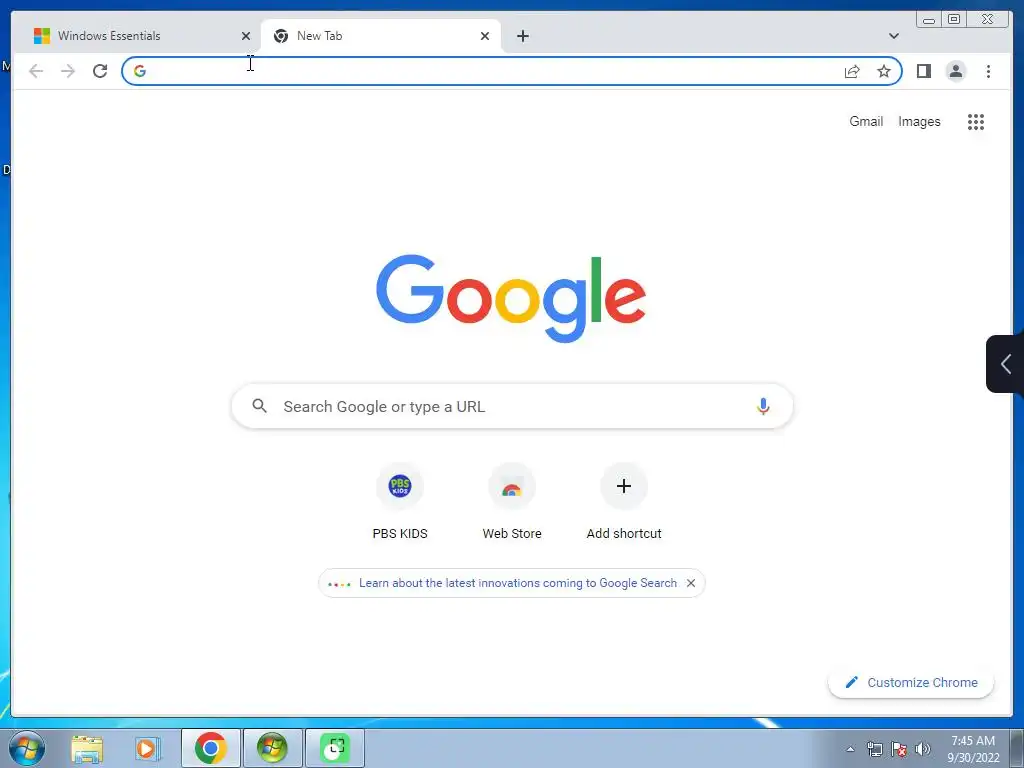Click the network tray icon
The width and height of the screenshot is (1024, 768).
click(874, 749)
